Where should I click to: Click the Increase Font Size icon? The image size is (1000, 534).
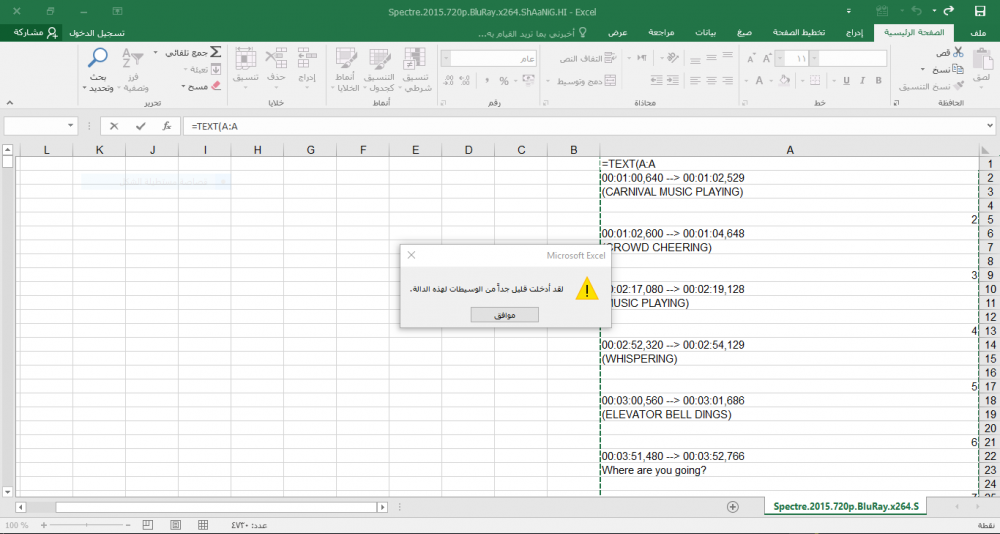click(768, 59)
